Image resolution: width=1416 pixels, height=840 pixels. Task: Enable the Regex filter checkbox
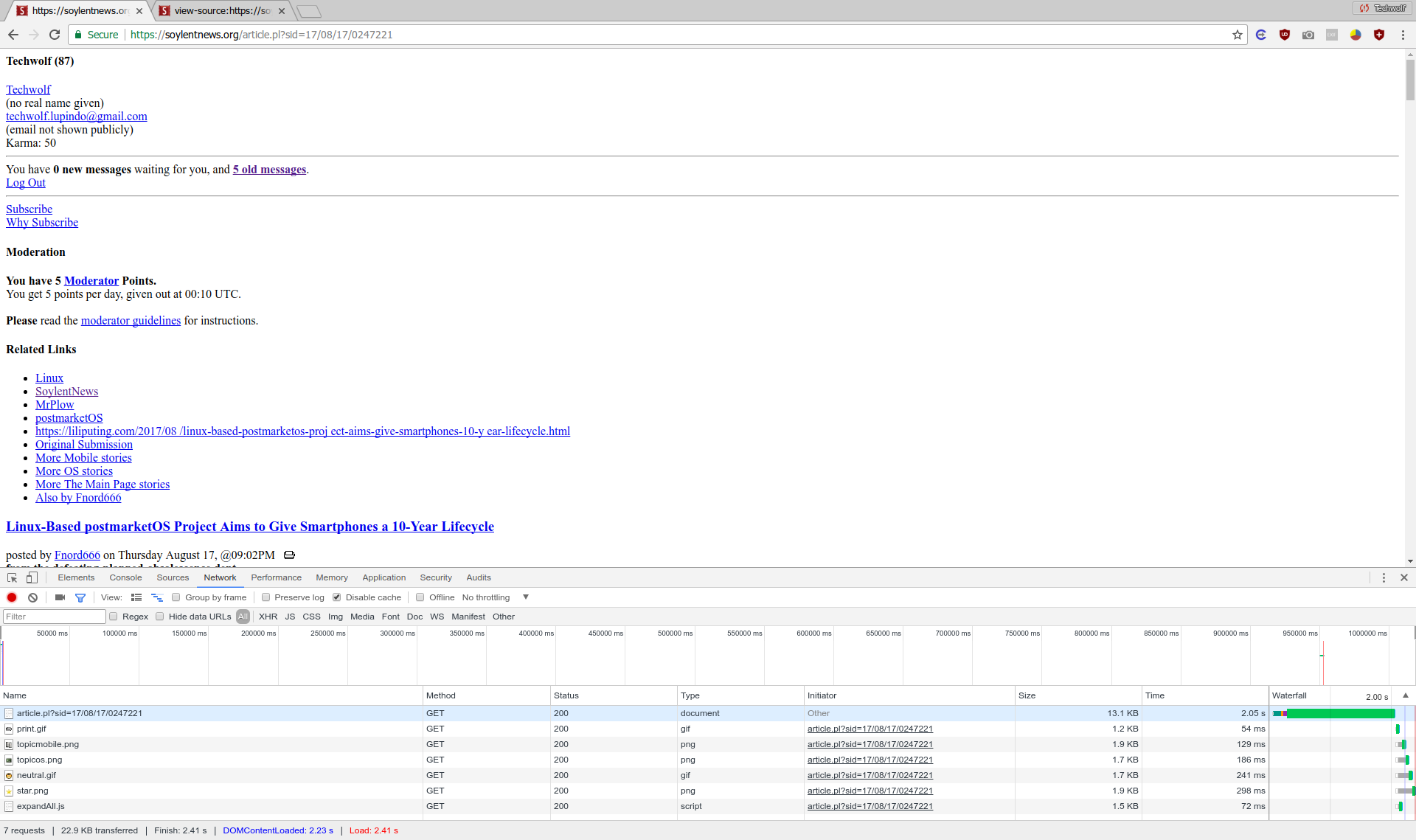(114, 617)
